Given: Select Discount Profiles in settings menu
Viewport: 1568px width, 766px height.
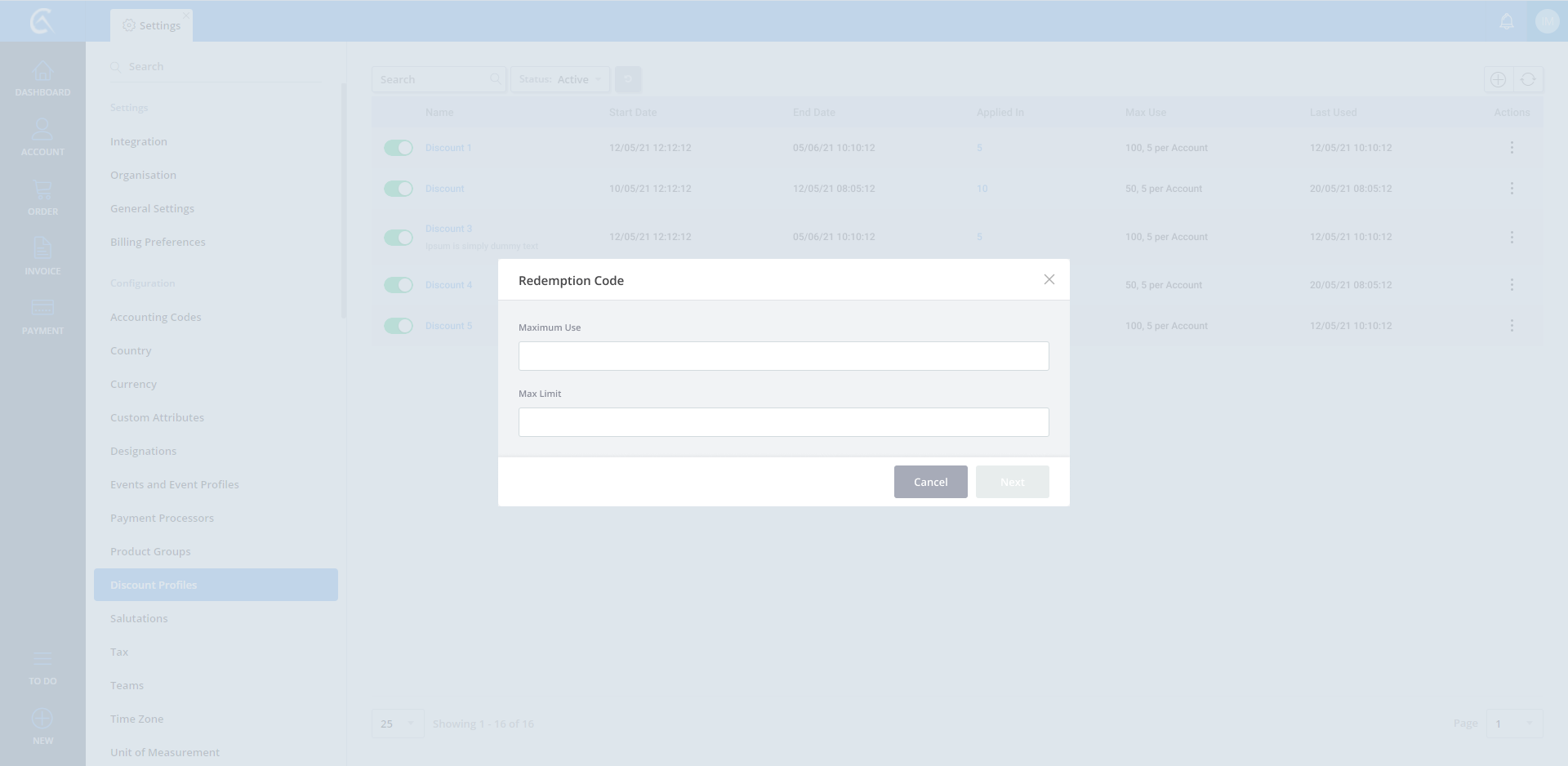Looking at the screenshot, I should pyautogui.click(x=216, y=585).
